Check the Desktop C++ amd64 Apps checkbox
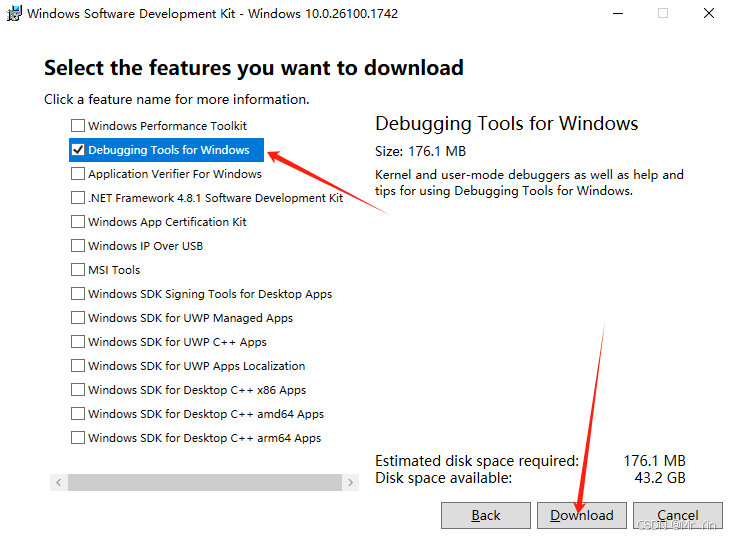The width and height of the screenshot is (730, 538). [x=78, y=413]
